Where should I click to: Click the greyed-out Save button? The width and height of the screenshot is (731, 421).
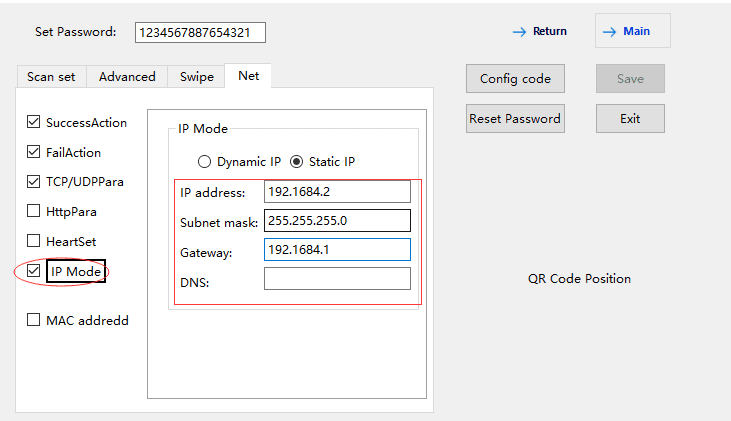point(630,79)
